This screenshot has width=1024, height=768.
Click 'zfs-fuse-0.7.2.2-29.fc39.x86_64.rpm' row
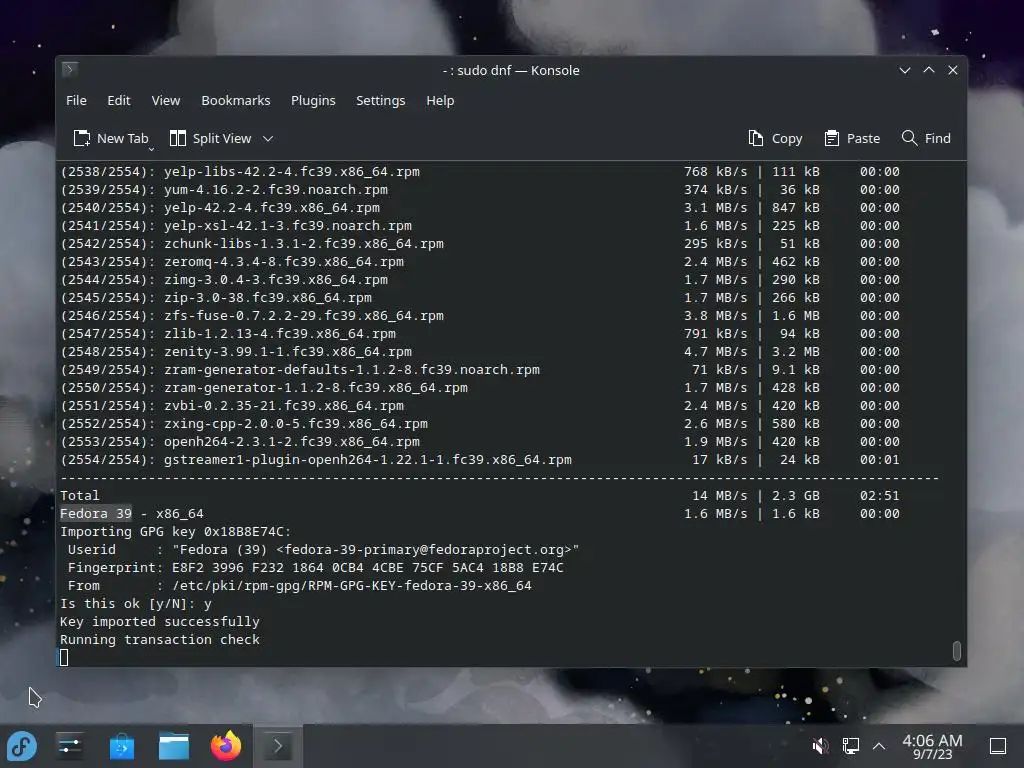pos(480,315)
